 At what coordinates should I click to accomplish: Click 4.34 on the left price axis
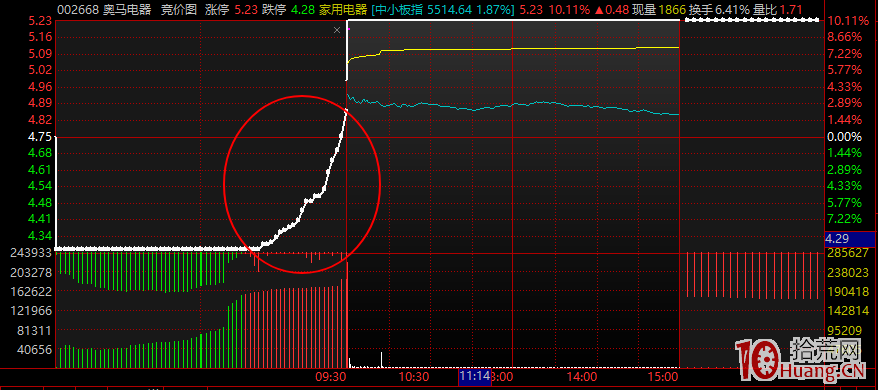coord(40,235)
